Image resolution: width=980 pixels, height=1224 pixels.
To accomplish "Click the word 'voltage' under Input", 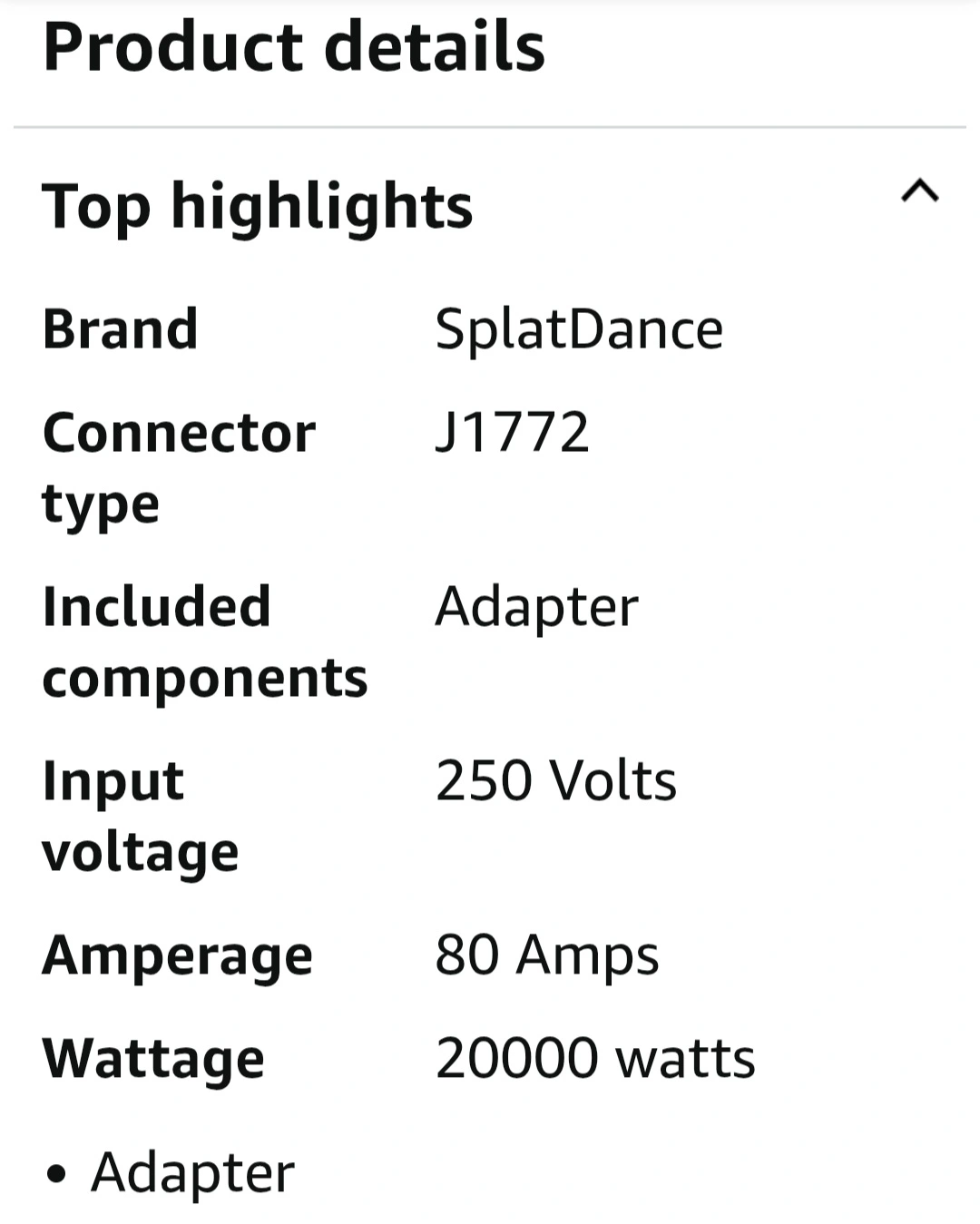I will (141, 853).
